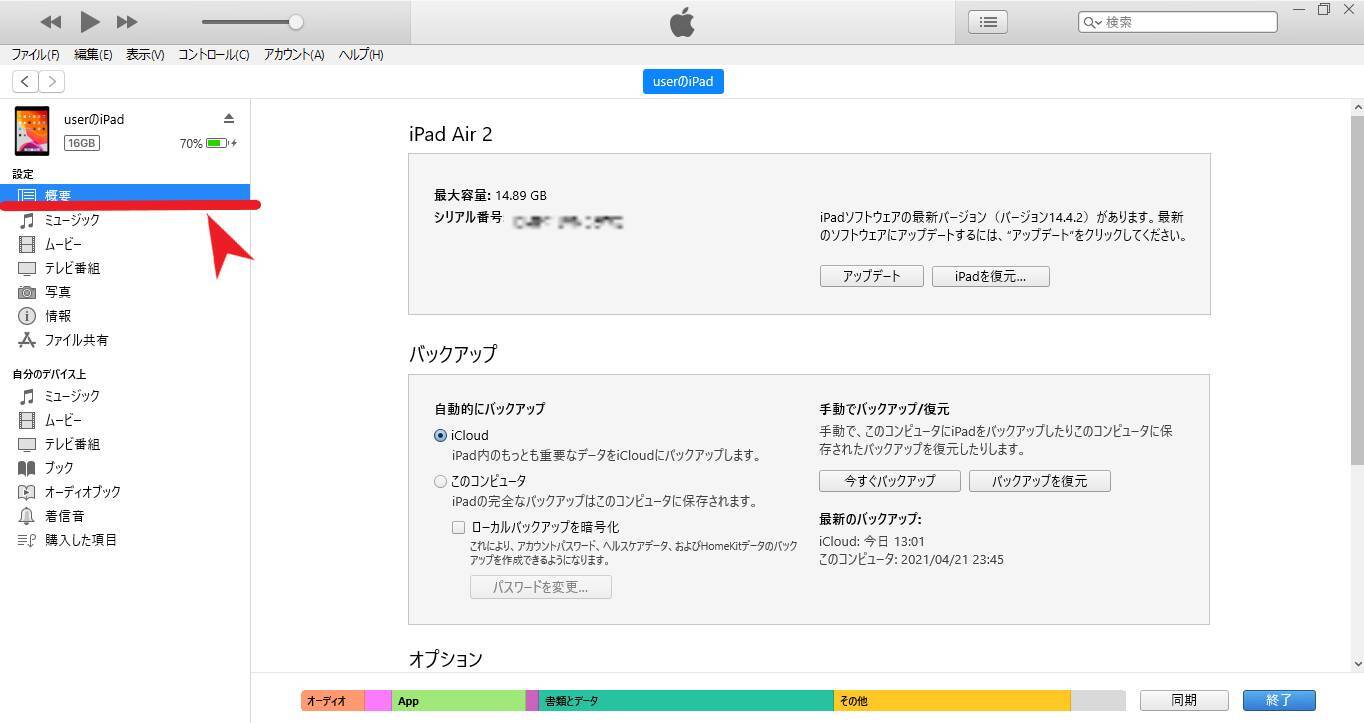
Task: Click the battery level icon
Action: click(x=216, y=143)
